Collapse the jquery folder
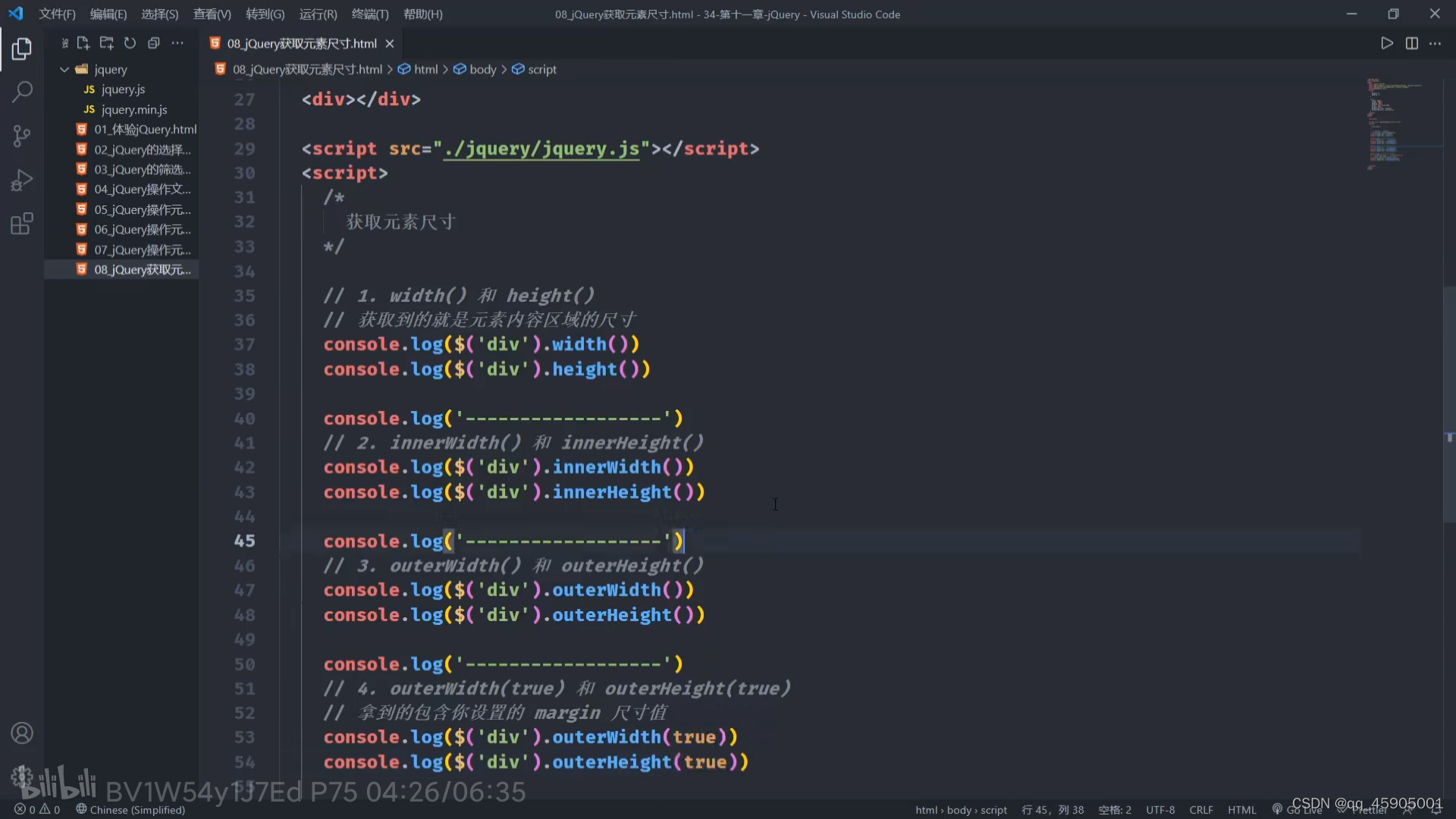1456x819 pixels. click(x=64, y=69)
